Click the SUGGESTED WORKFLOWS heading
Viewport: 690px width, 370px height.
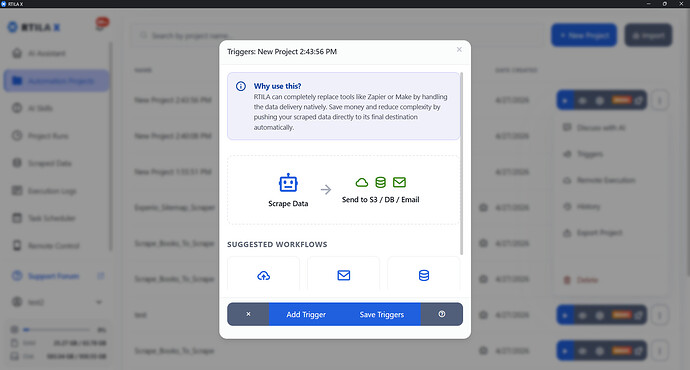tap(277, 245)
